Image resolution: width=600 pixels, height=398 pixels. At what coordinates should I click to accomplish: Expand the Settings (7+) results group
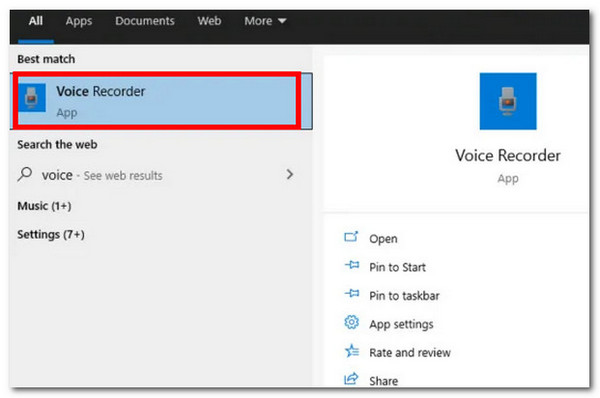click(x=51, y=234)
